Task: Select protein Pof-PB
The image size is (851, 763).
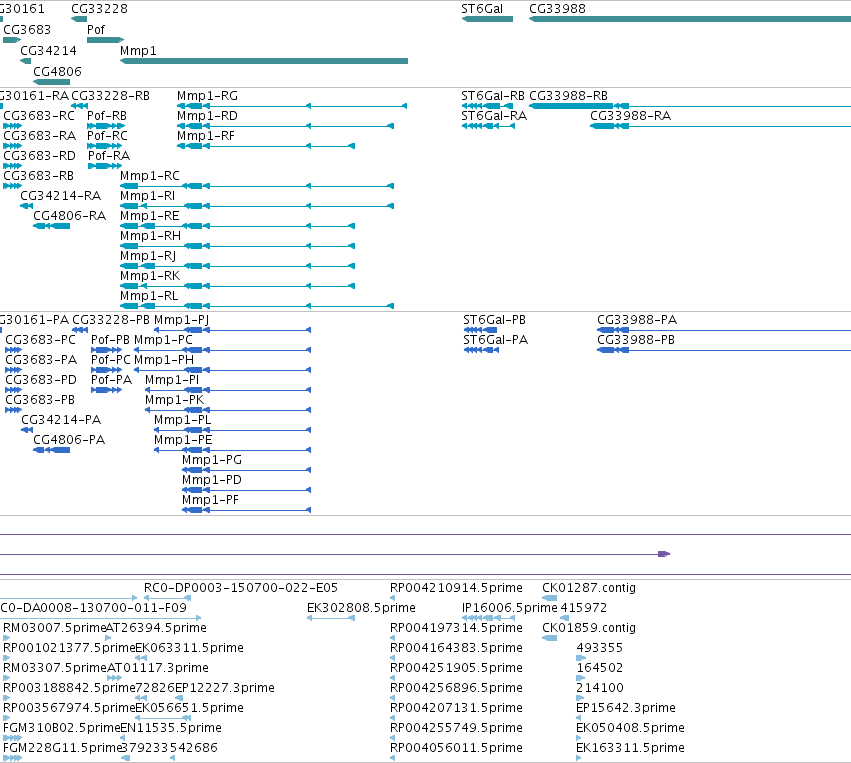Action: (110, 340)
